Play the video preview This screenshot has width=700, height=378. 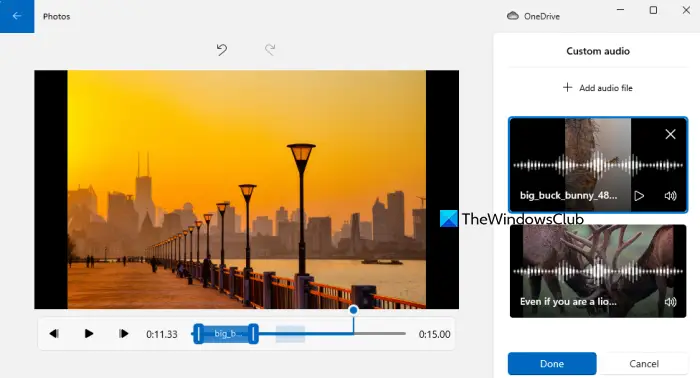[89, 333]
